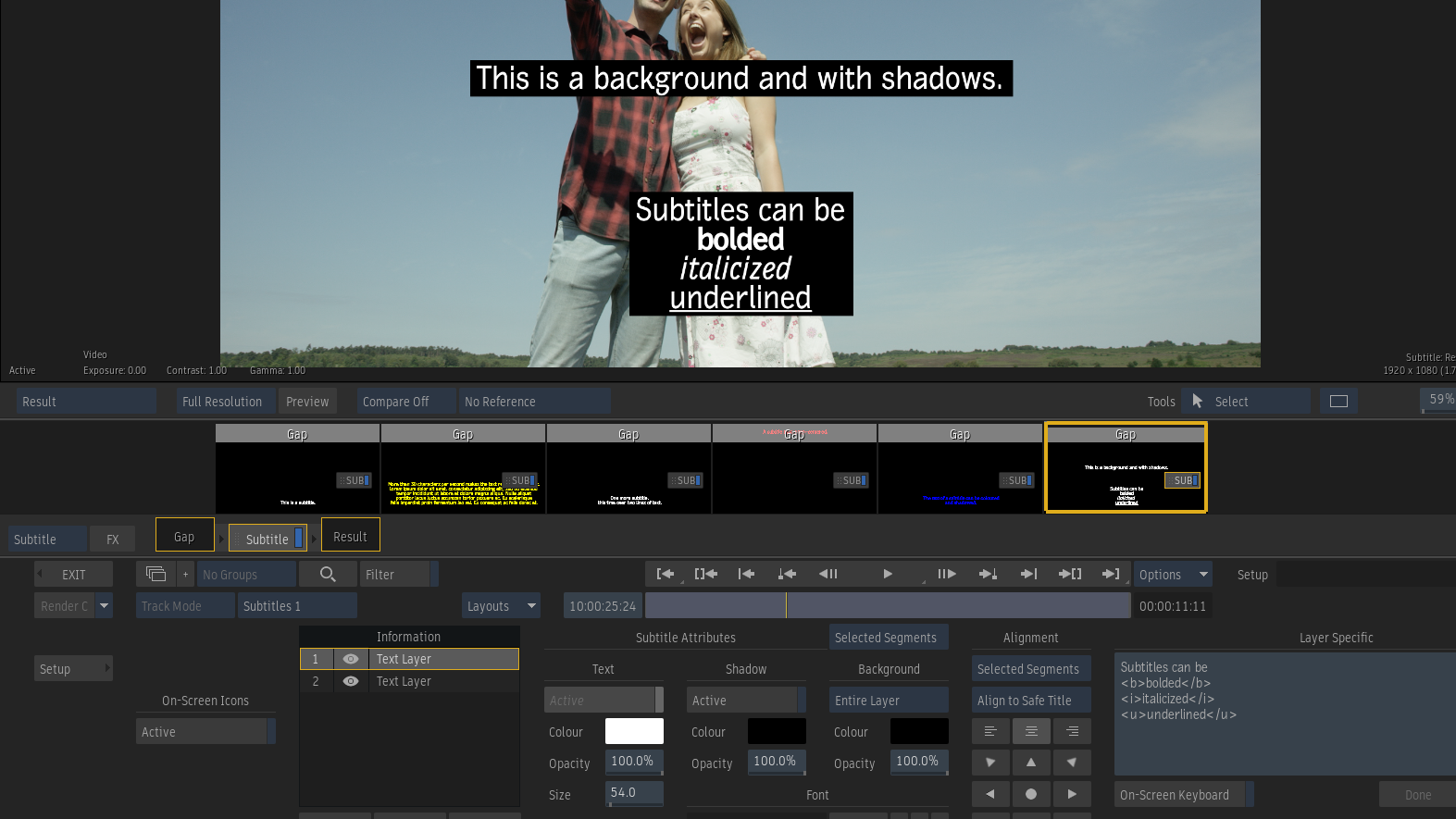Open the Subtitle Attributes Selected Segments dropdown
The image size is (1456, 819).
[x=888, y=637]
